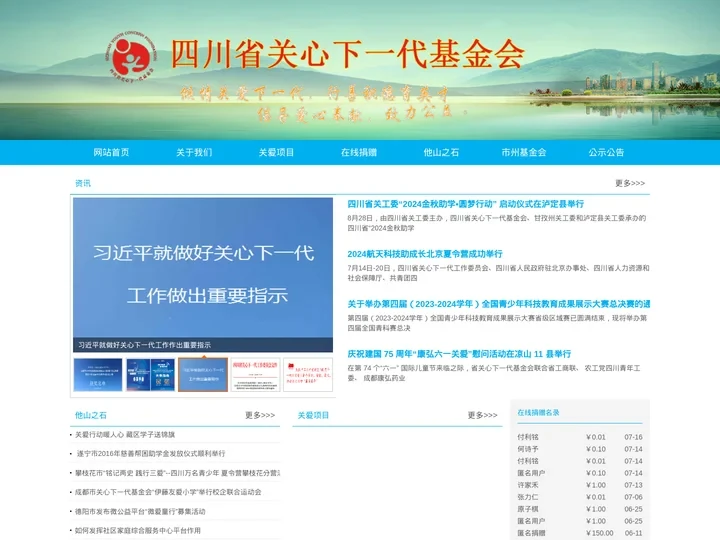
Task: Select the fourth slideshow thumbnail with white document
Action: click(x=255, y=375)
